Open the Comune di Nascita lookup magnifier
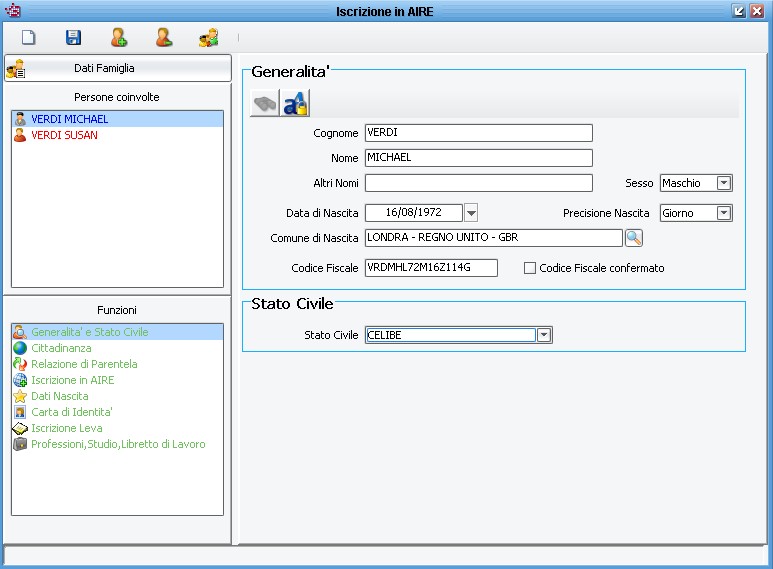 633,238
